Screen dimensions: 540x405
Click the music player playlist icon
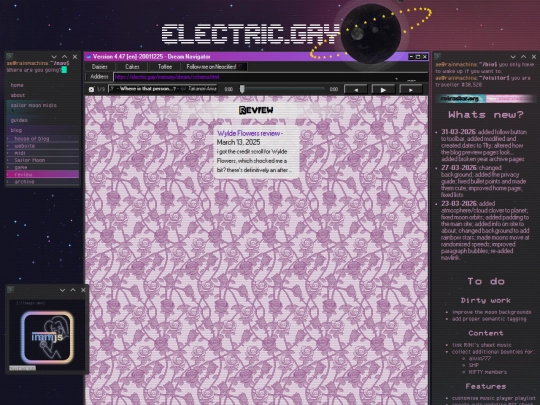point(91,89)
